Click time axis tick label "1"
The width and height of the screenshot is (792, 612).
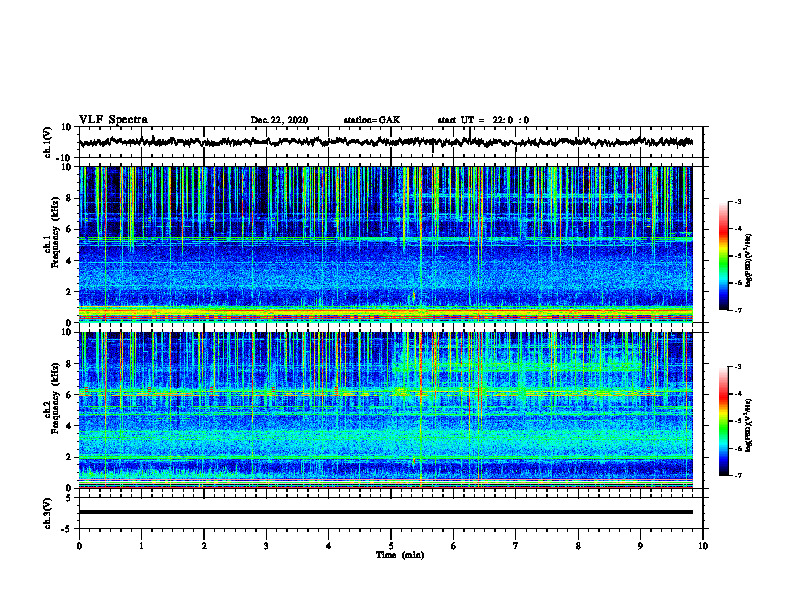(142, 546)
